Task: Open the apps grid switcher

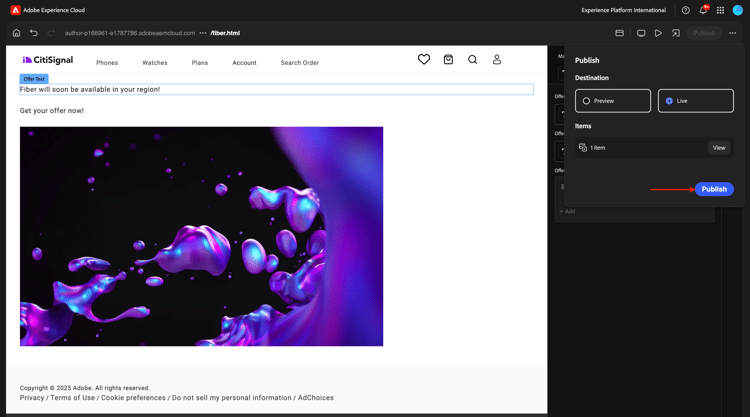Action: coord(720,10)
